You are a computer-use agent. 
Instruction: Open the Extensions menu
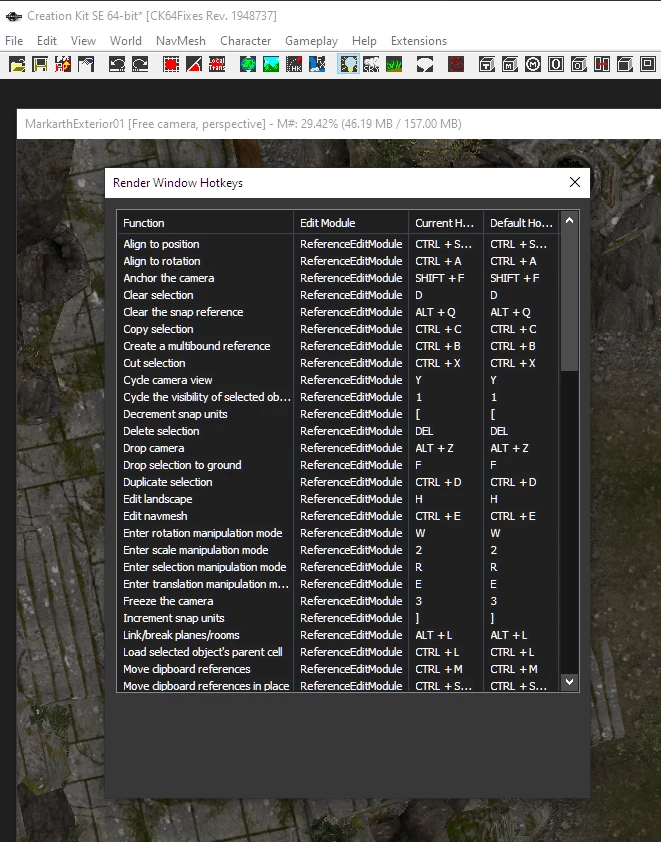pyautogui.click(x=419, y=41)
